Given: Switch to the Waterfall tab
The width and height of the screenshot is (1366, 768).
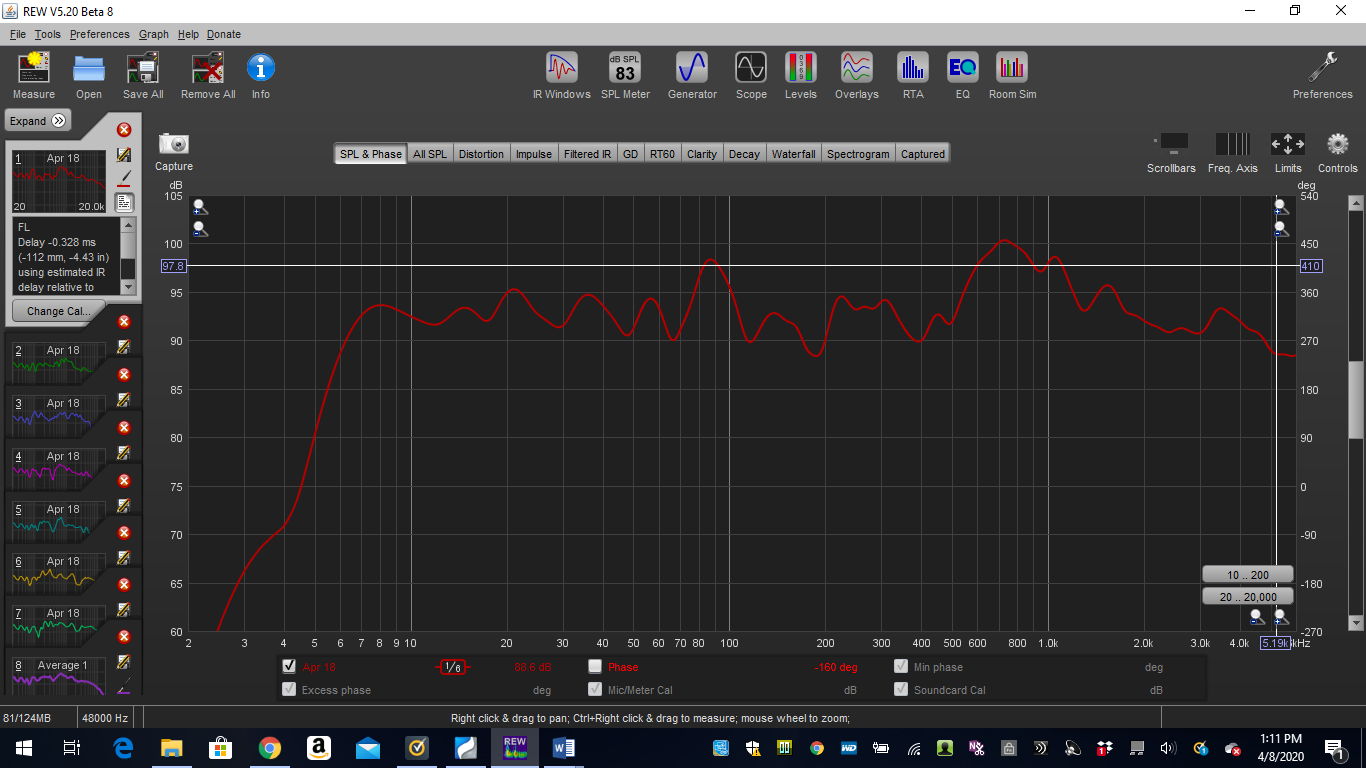Looking at the screenshot, I should coord(793,154).
